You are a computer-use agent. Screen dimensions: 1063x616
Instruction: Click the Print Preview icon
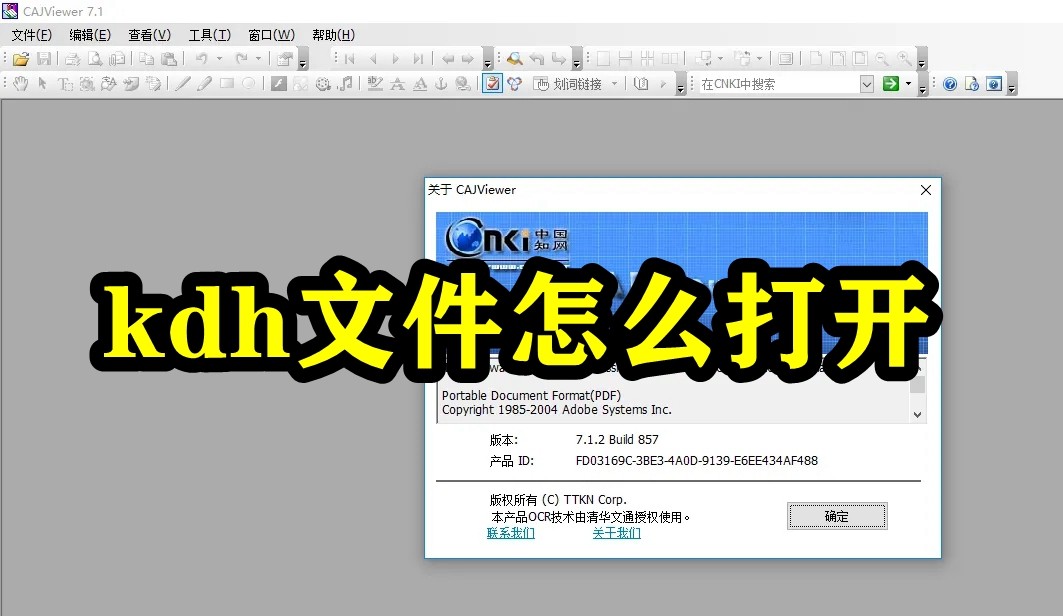95,59
